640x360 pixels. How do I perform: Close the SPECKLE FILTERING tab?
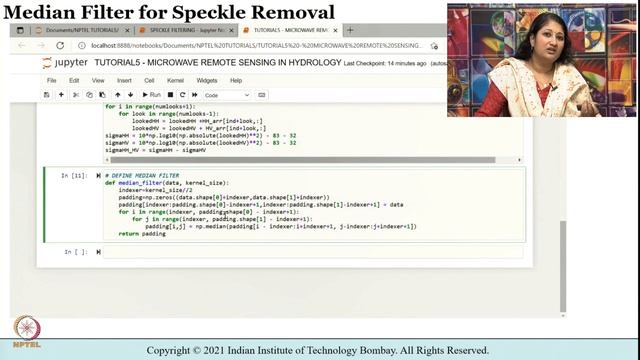point(231,31)
